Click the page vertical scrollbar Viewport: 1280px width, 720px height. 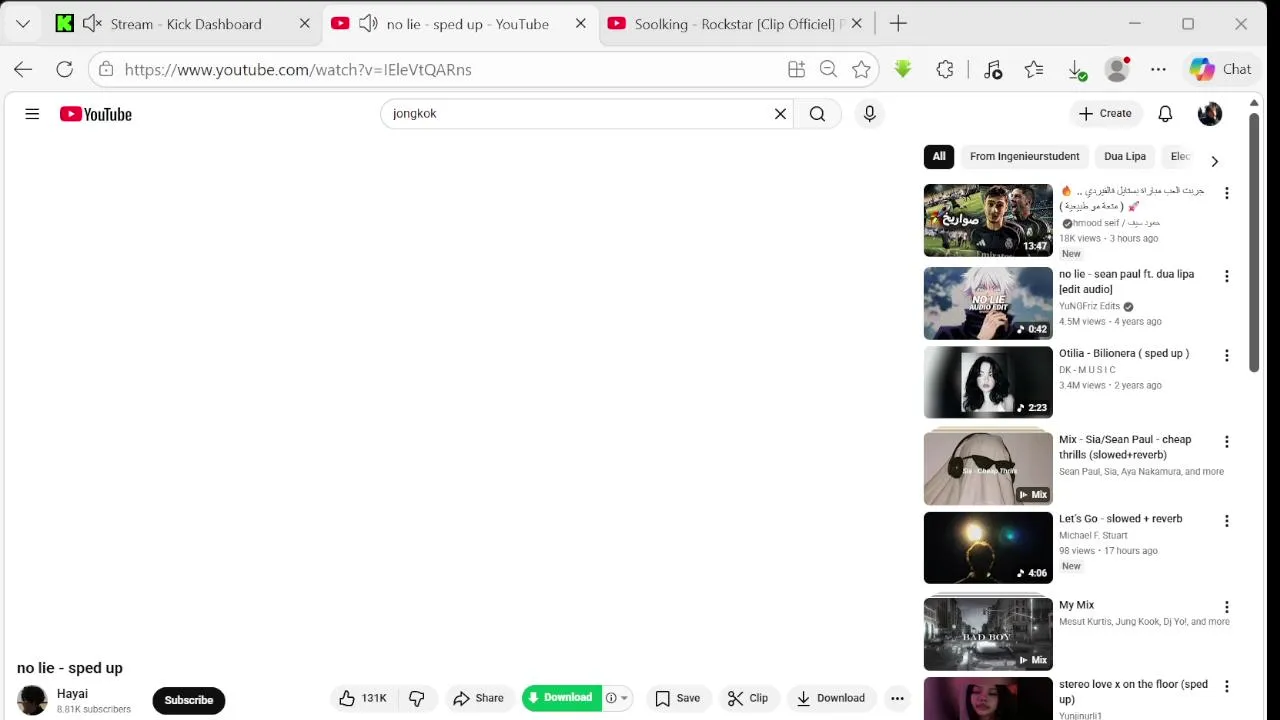click(x=1253, y=245)
